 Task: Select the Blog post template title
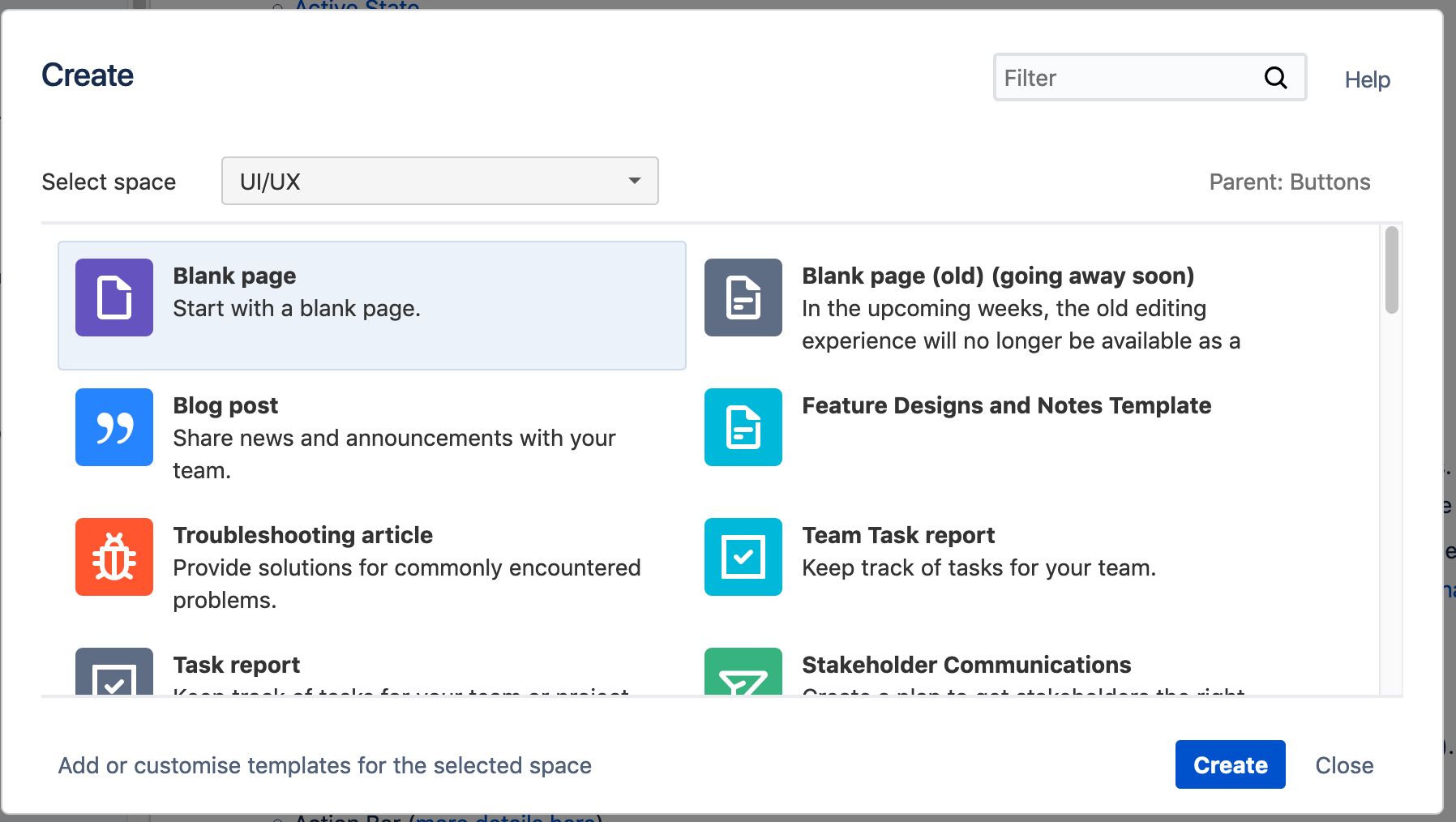(225, 405)
